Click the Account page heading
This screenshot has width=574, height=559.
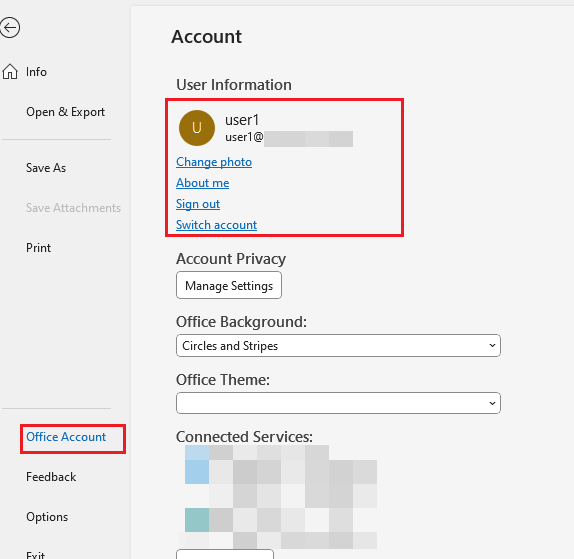coord(206,37)
